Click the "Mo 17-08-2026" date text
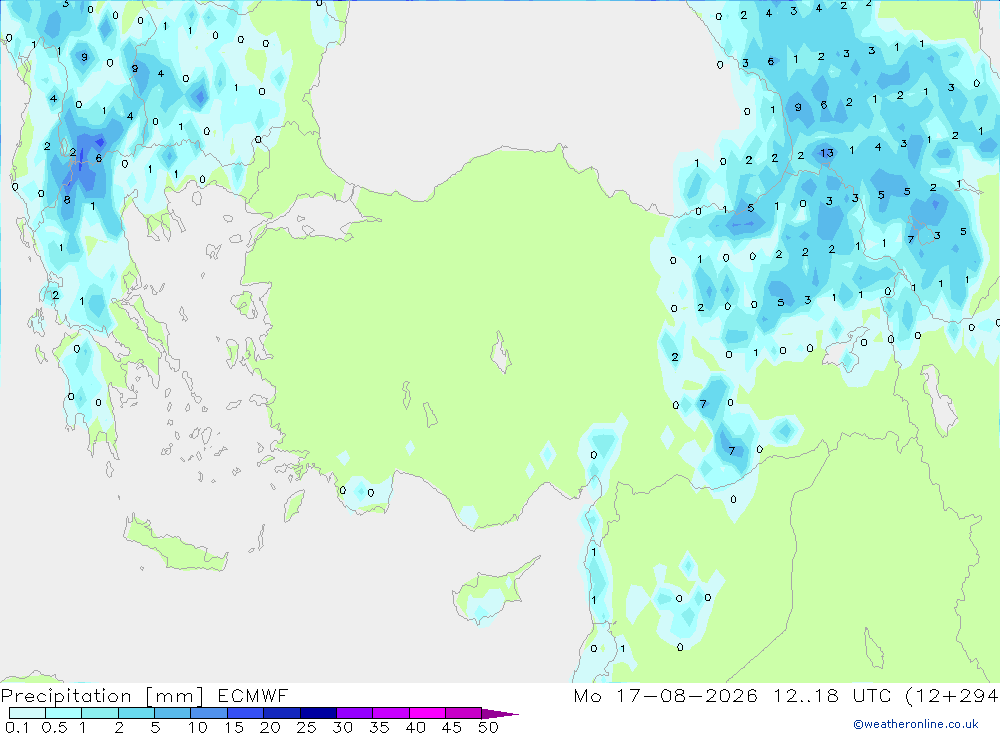The width and height of the screenshot is (1000, 733). click(666, 695)
